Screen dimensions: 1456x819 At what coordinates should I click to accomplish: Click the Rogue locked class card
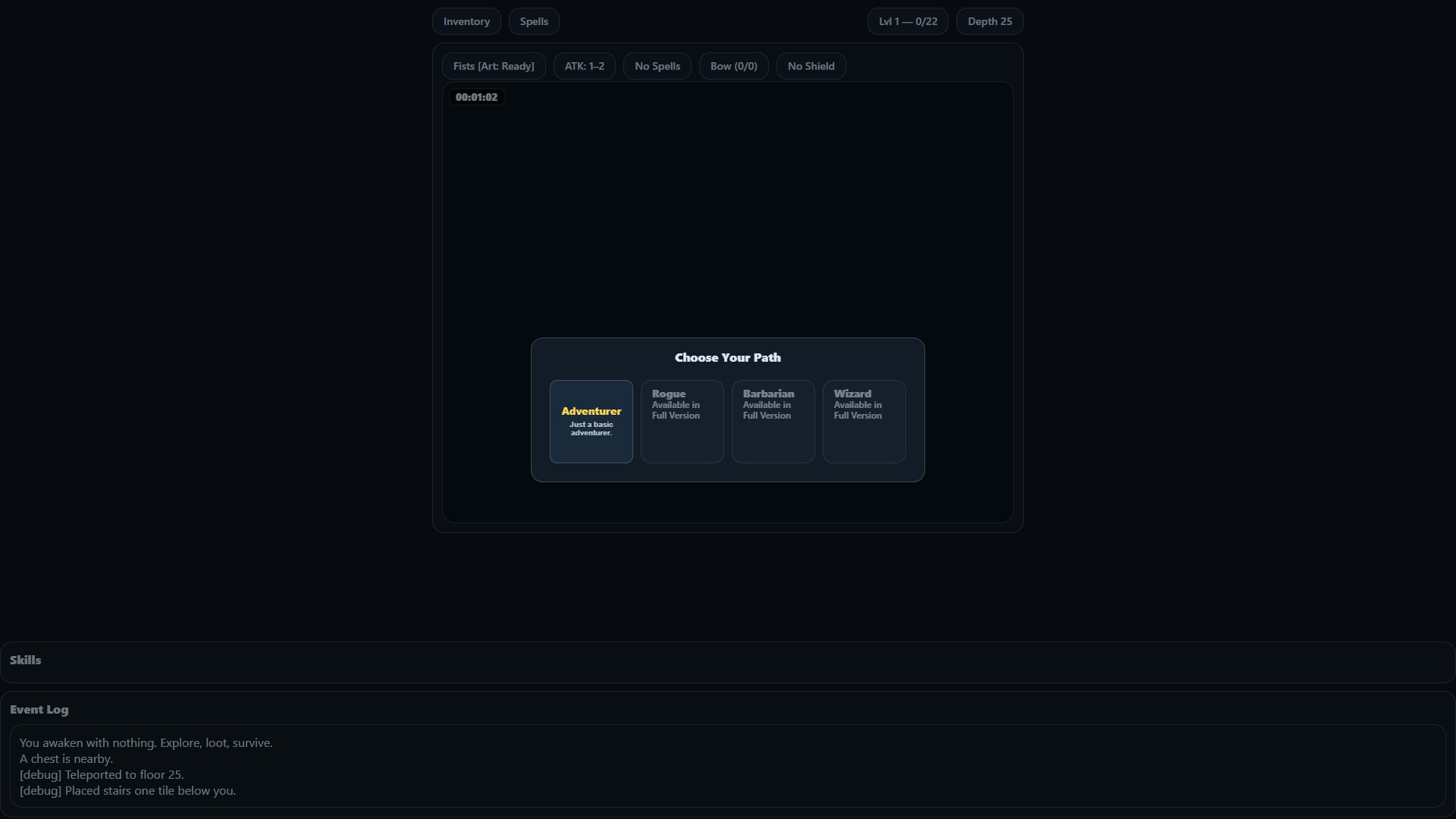pos(682,421)
